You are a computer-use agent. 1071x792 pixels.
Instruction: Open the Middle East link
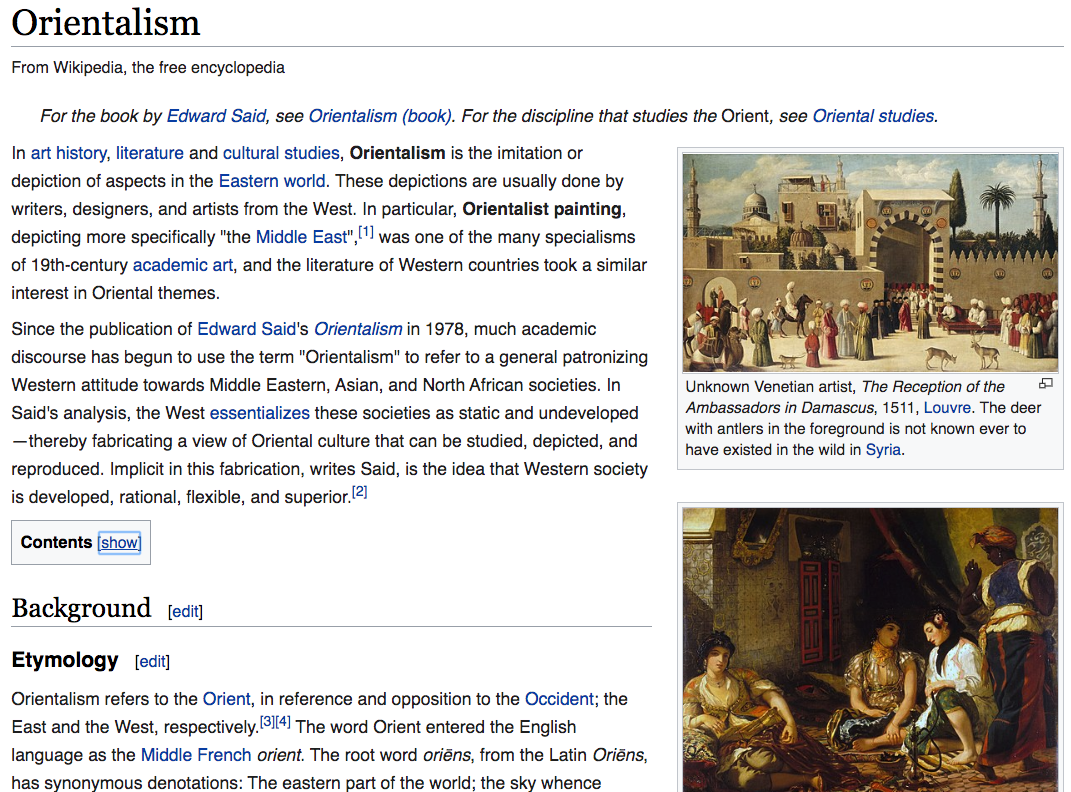tap(299, 237)
